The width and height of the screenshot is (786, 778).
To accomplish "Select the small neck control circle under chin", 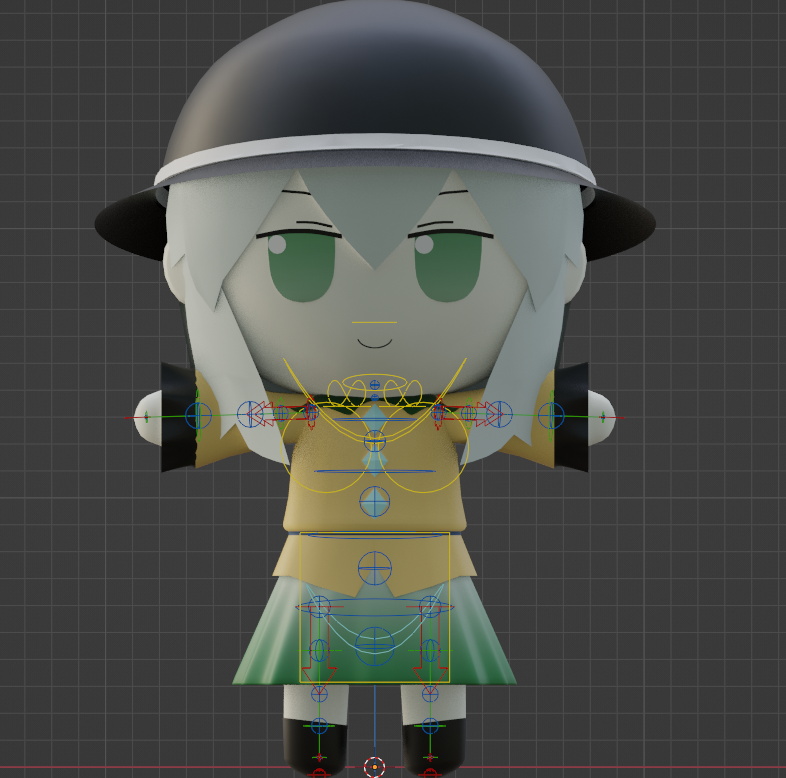I will point(374,385).
